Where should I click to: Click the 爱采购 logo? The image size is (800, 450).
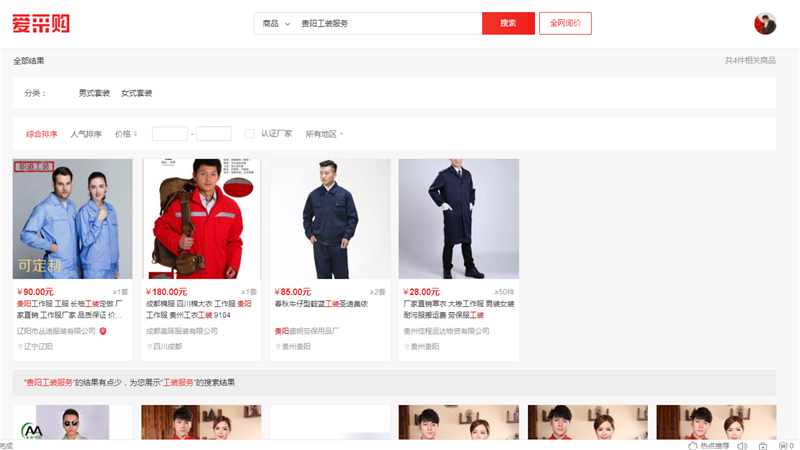[41, 23]
